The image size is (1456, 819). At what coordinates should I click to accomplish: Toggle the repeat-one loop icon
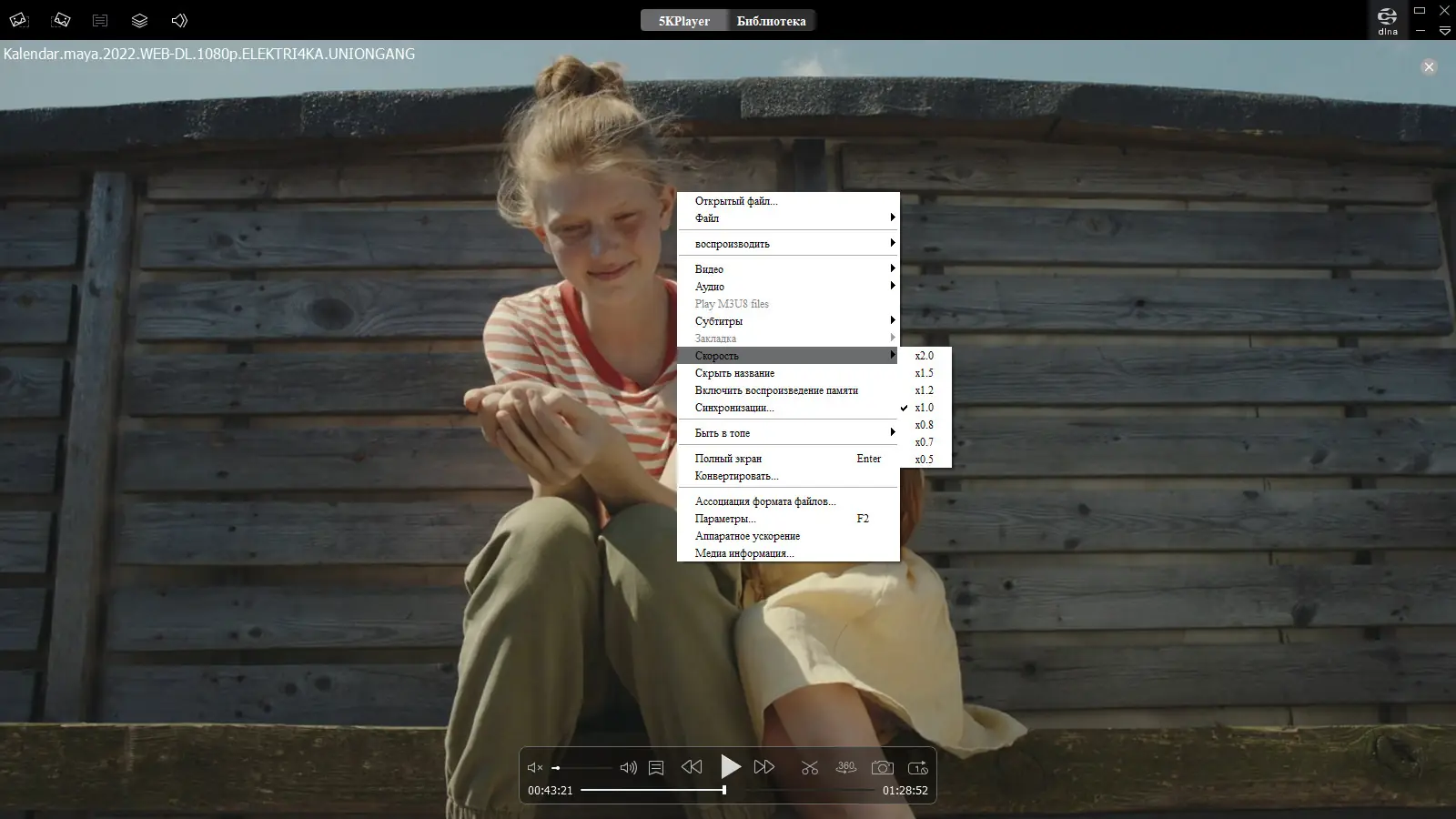tap(918, 768)
